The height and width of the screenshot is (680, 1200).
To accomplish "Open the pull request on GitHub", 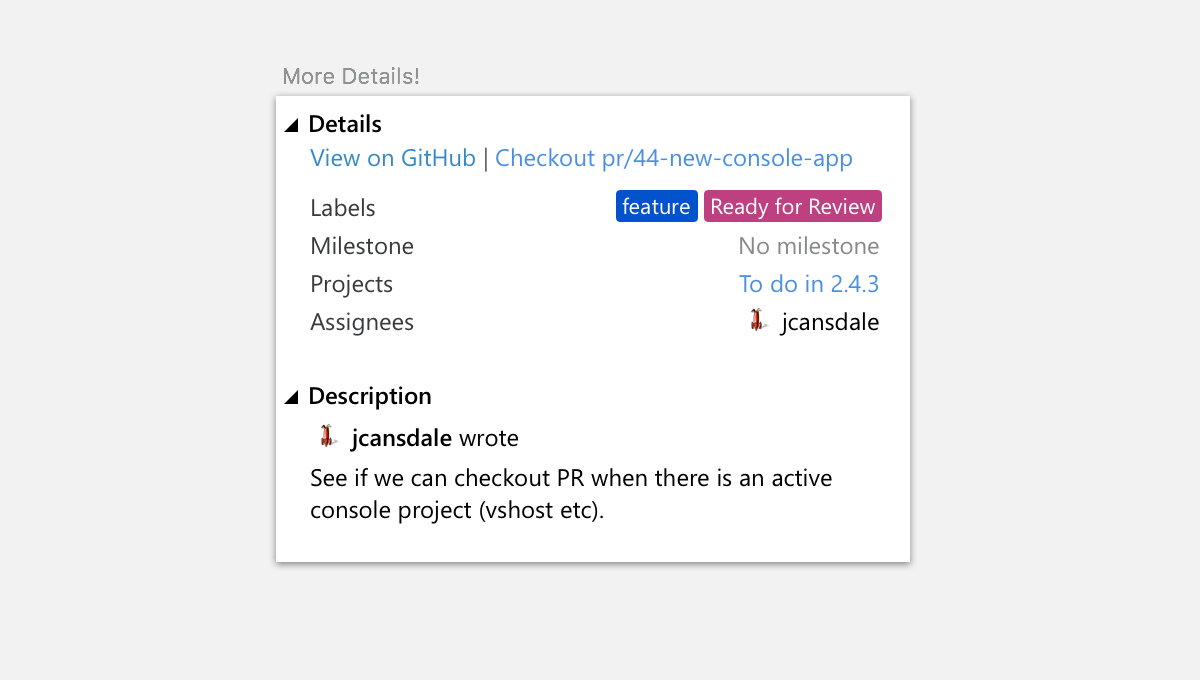I will click(392, 158).
